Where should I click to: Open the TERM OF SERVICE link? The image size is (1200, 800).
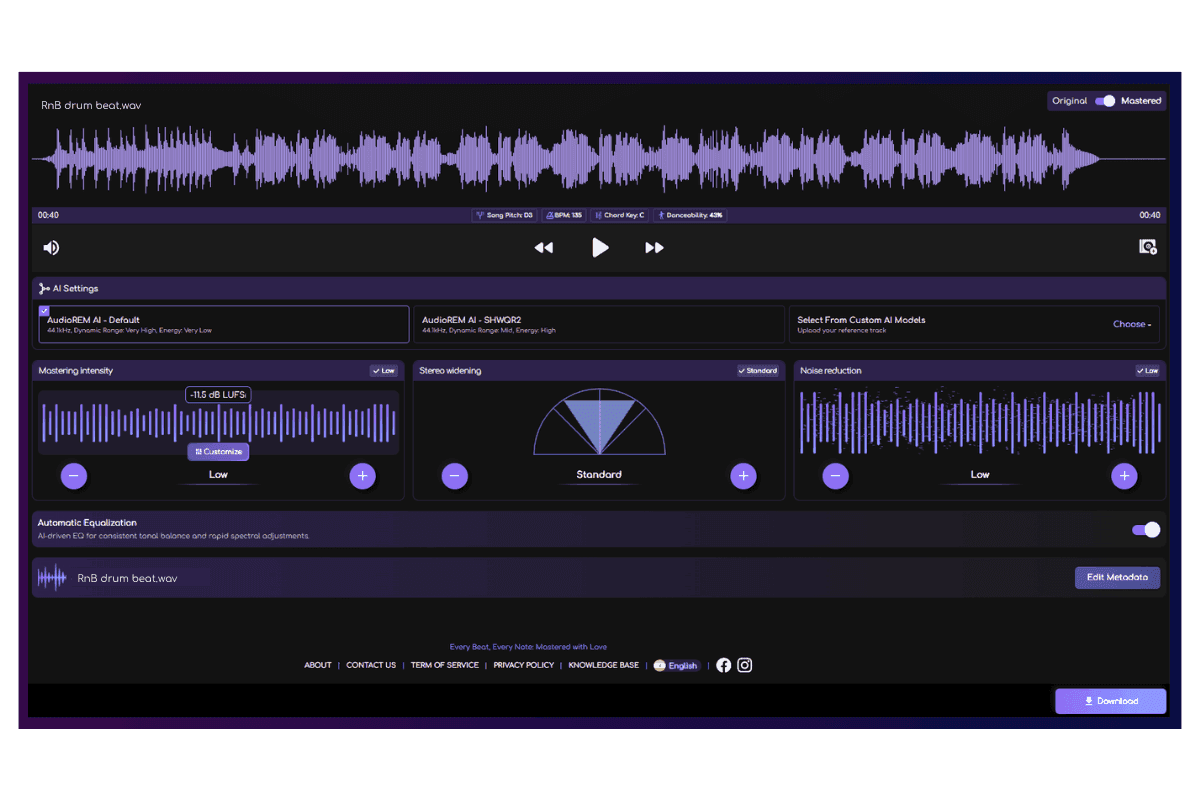(445, 665)
